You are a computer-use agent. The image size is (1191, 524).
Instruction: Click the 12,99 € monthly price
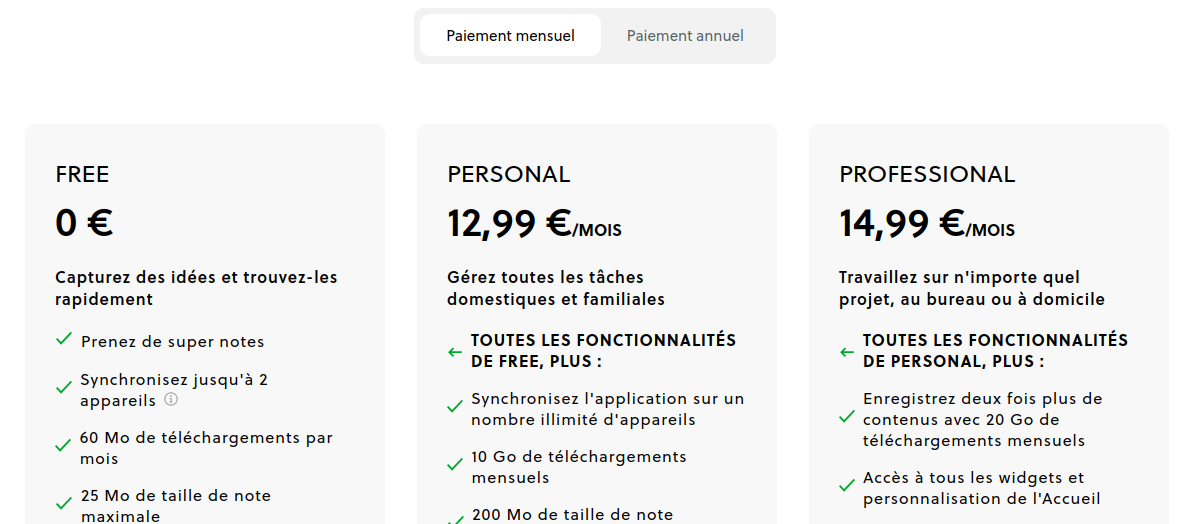508,224
